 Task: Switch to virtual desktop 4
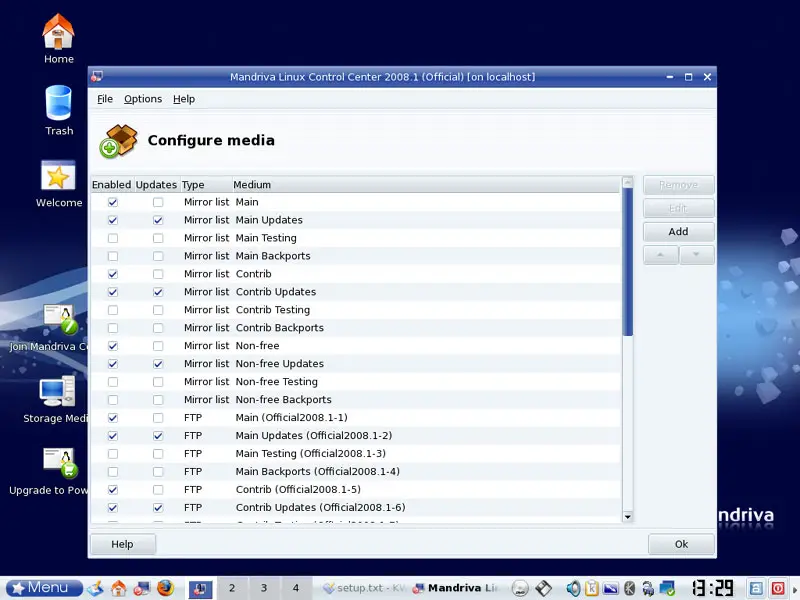pyautogui.click(x=295, y=588)
